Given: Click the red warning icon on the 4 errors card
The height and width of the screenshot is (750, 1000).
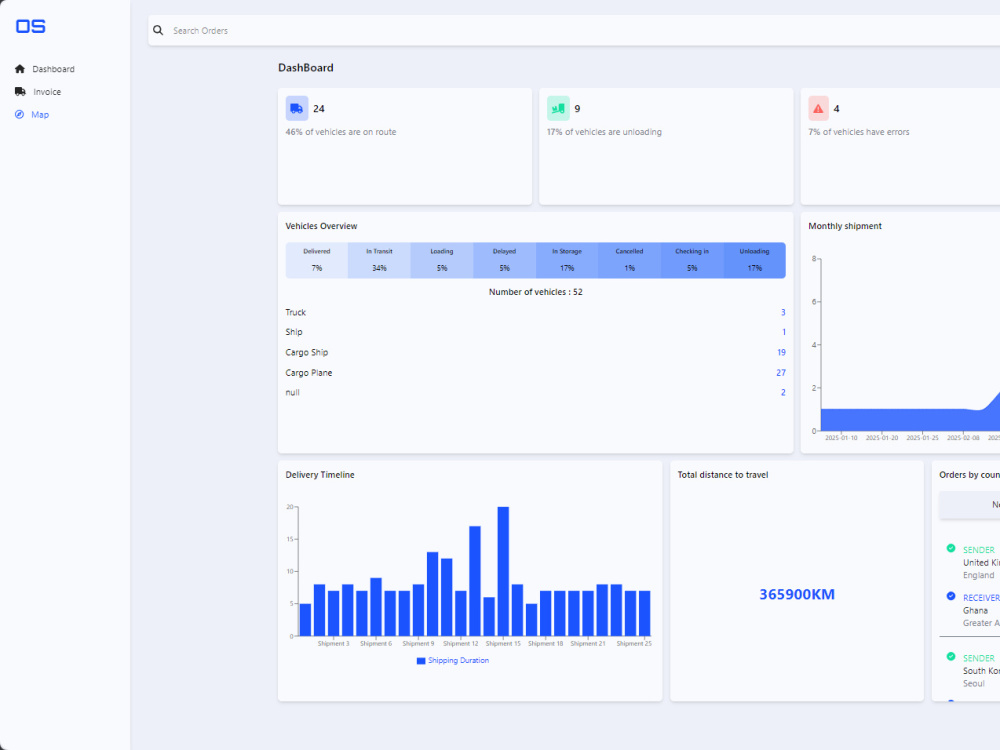Looking at the screenshot, I should click(x=818, y=108).
